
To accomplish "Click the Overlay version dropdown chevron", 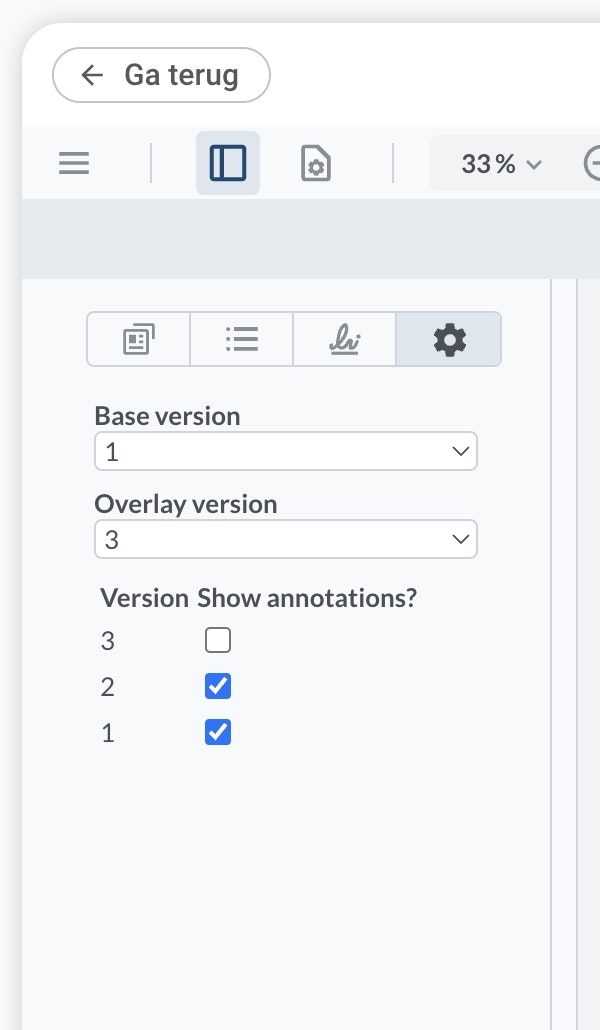I will (461, 540).
